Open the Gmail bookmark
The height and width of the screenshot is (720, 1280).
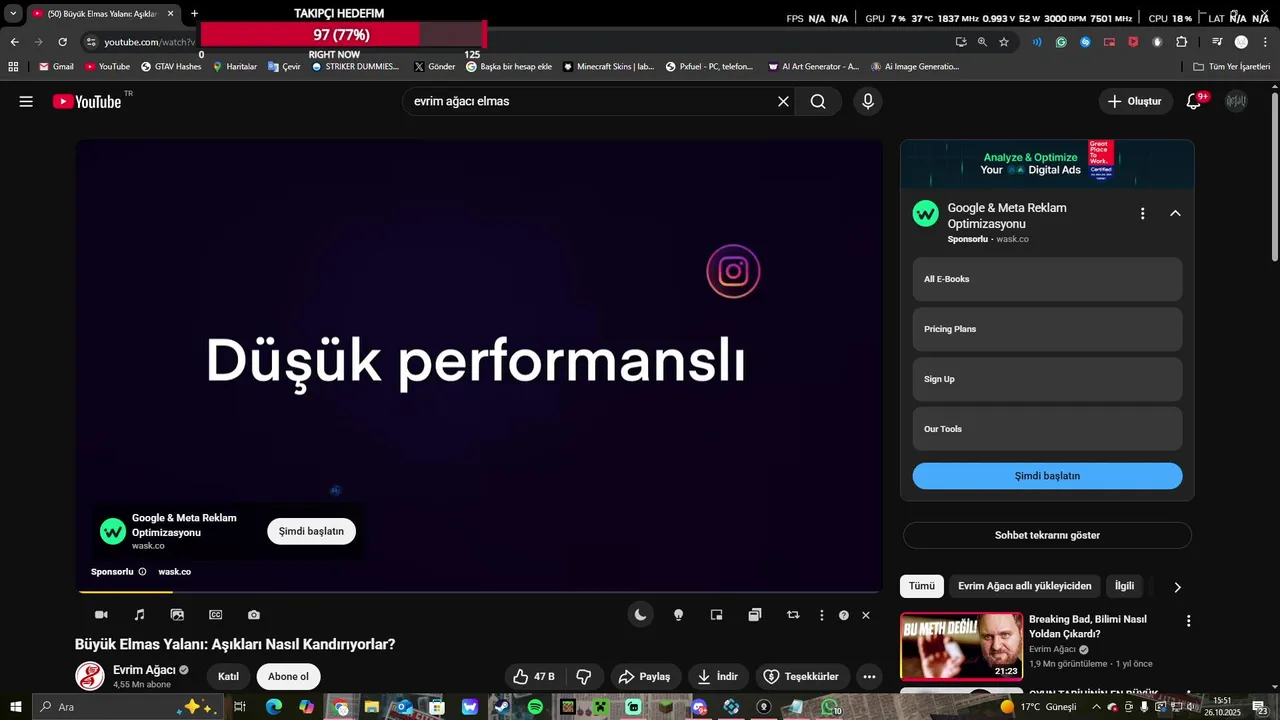(56, 67)
